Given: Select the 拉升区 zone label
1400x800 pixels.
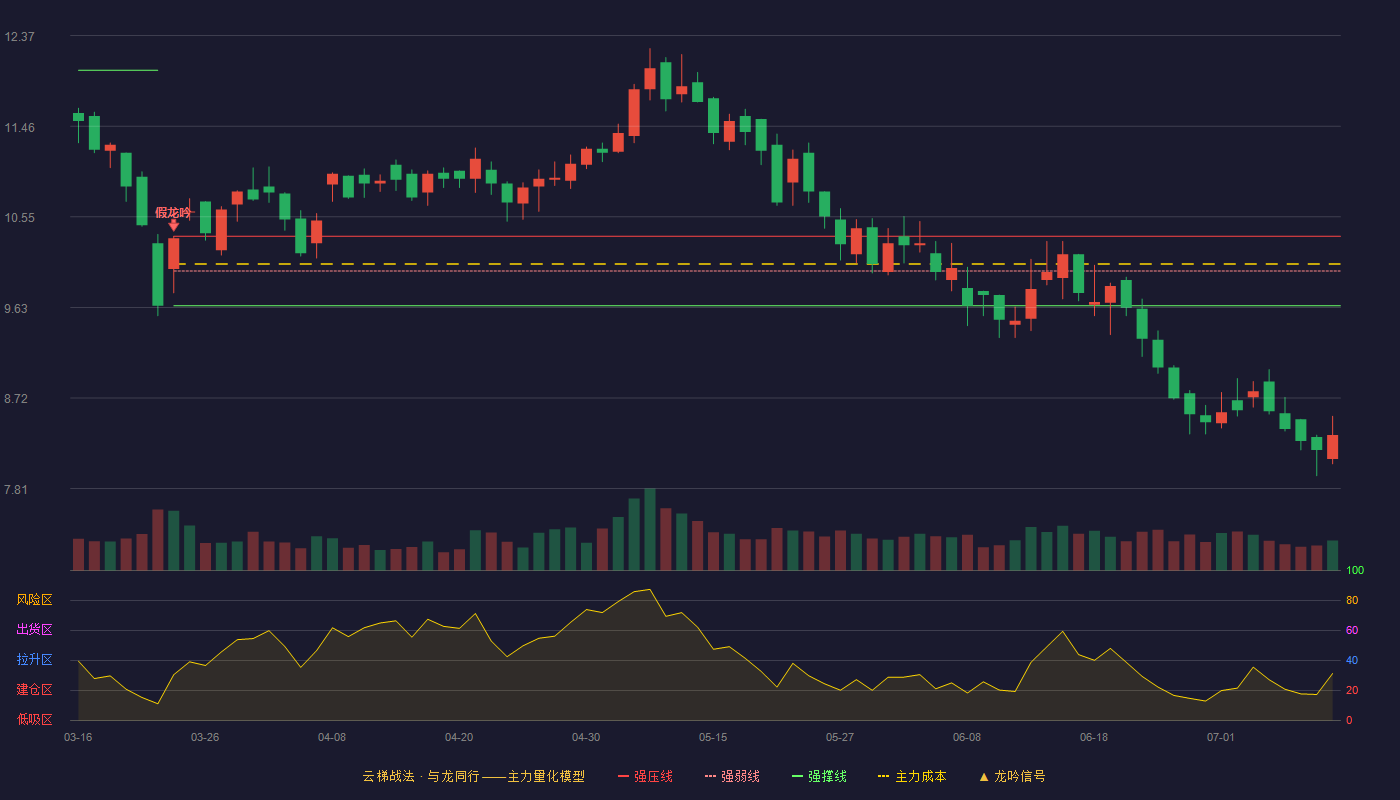Looking at the screenshot, I should [x=34, y=660].
